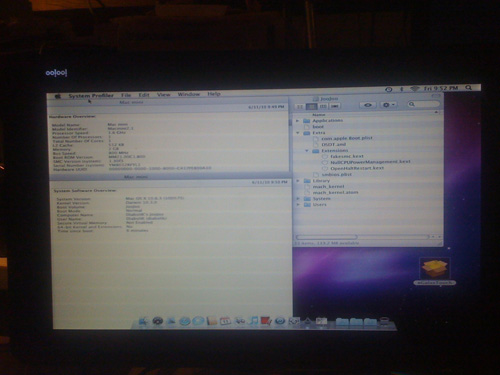Open Finder from the Dock
The height and width of the screenshot is (375, 500).
(143, 321)
